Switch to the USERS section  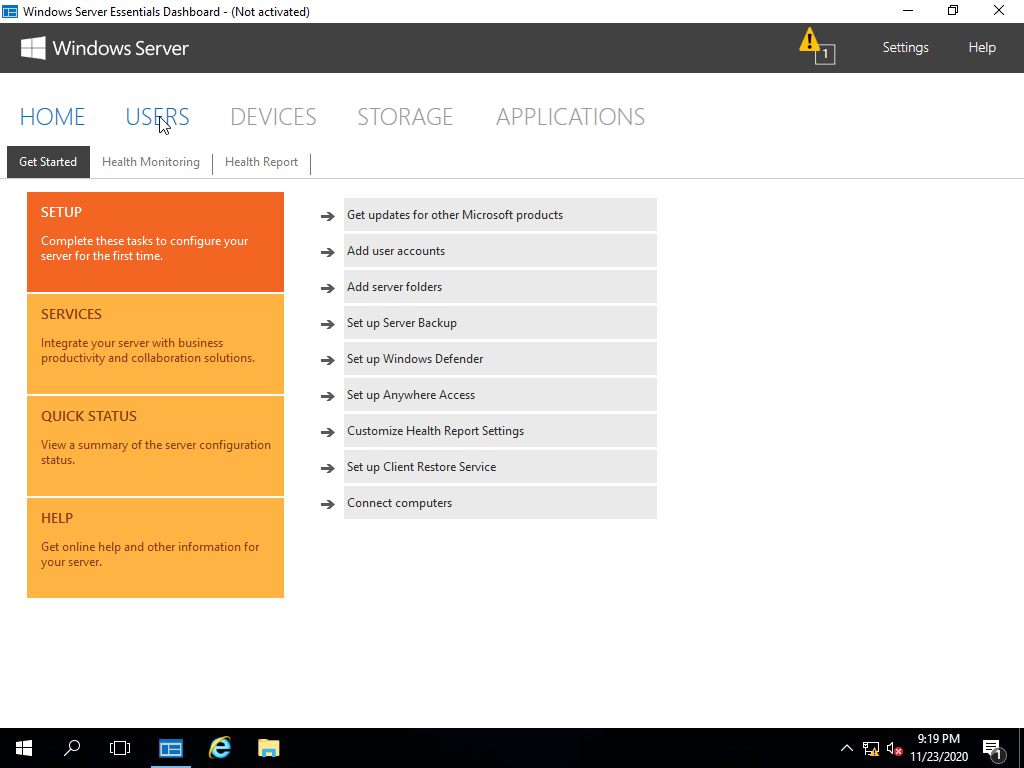(x=157, y=117)
